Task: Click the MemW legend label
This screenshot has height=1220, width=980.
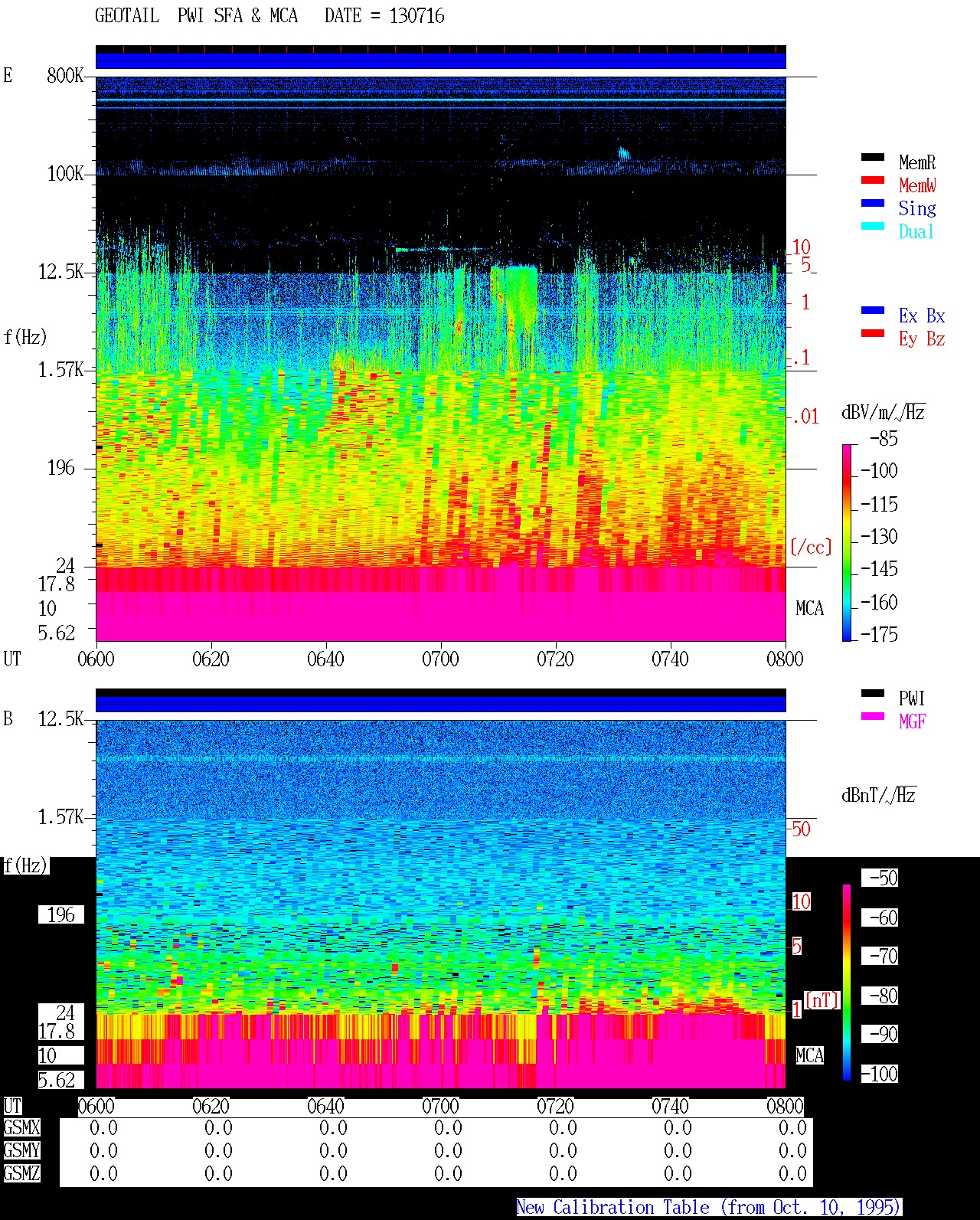Action: coord(917,185)
